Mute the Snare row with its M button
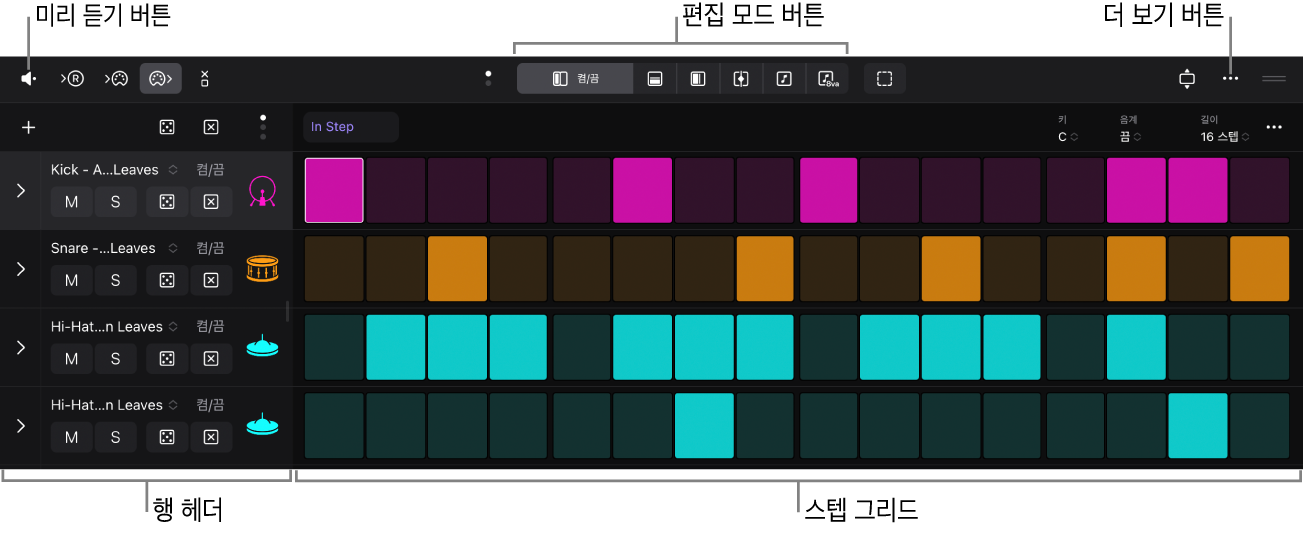The image size is (1303, 537). pyautogui.click(x=72, y=280)
